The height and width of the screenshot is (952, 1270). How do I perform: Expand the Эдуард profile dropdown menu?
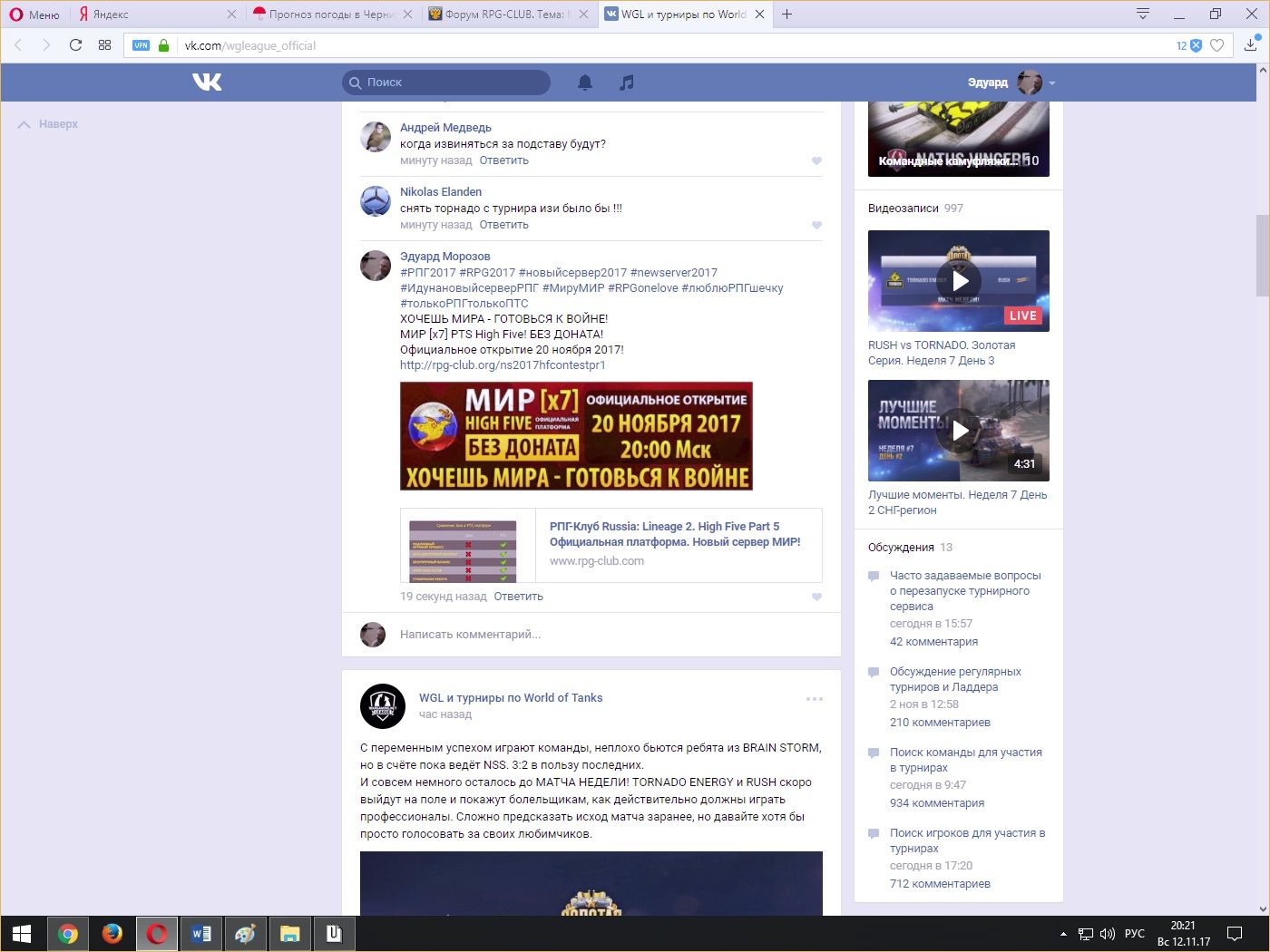[x=1052, y=83]
